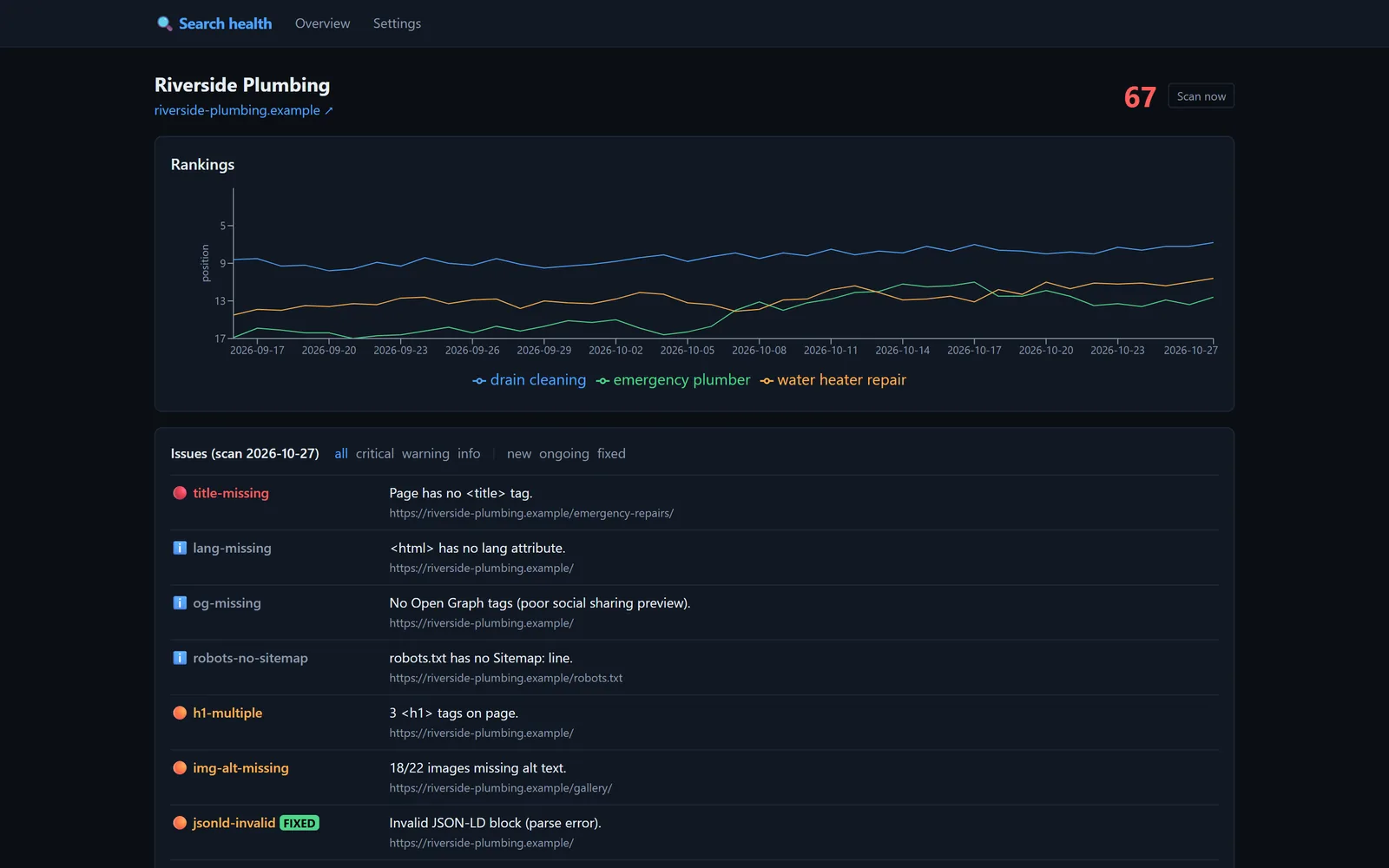Click the 'Page has no <title> tag.' description

461,493
